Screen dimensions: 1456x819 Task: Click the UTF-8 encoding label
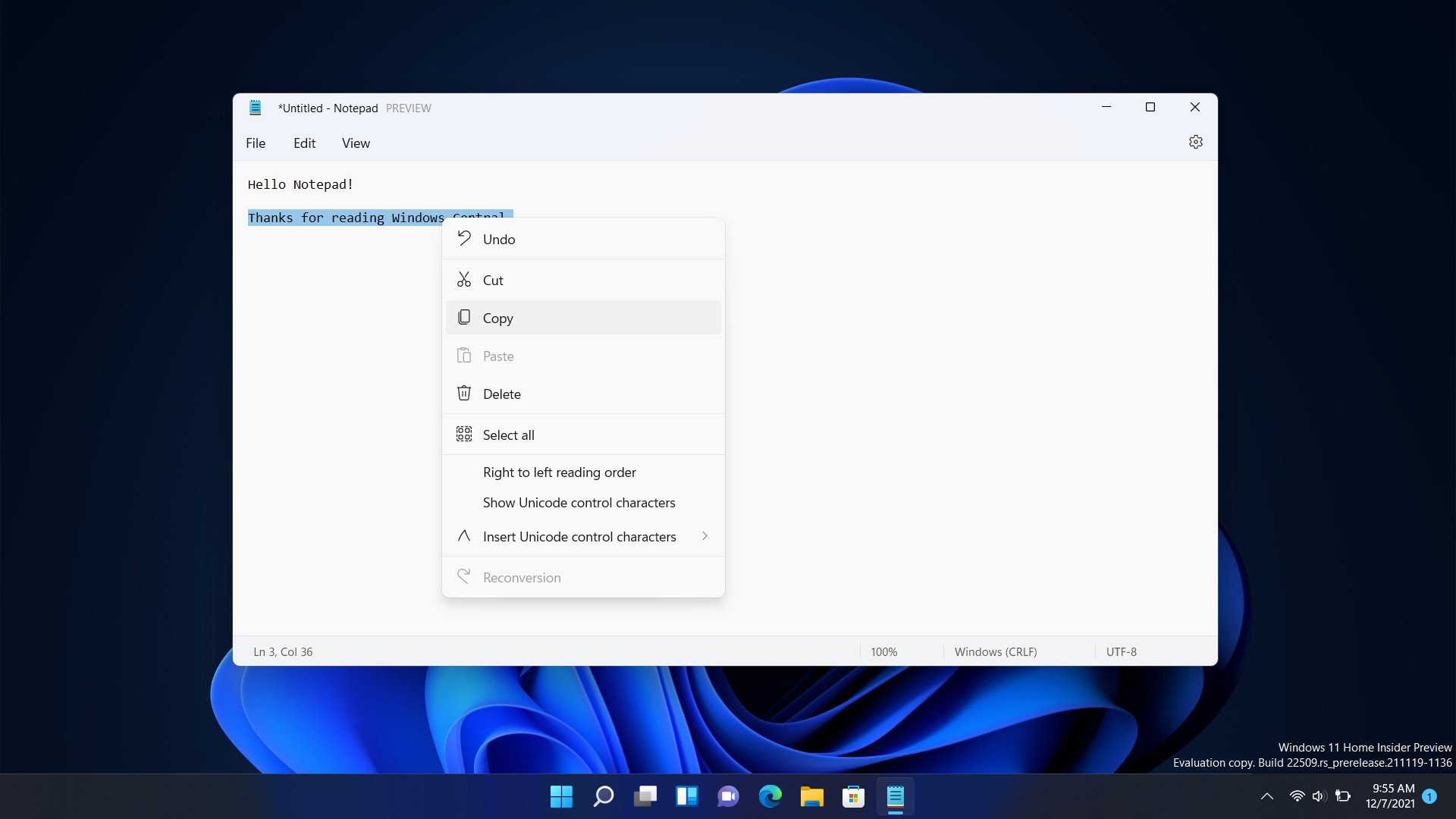(1121, 652)
